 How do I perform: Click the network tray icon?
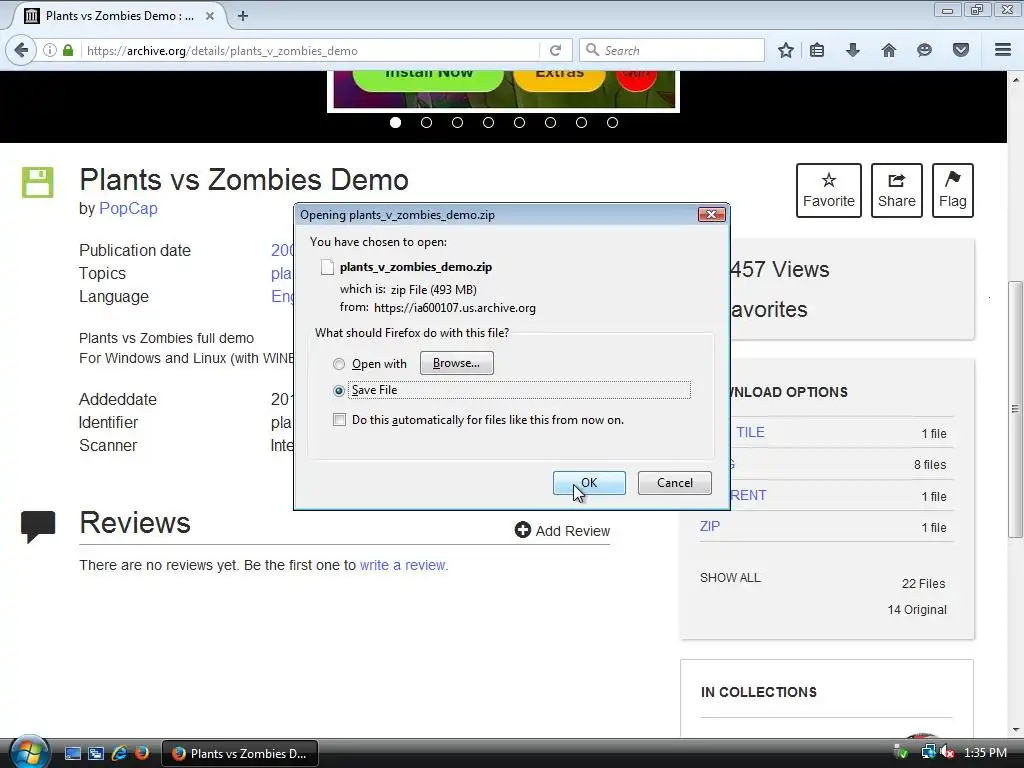point(928,753)
